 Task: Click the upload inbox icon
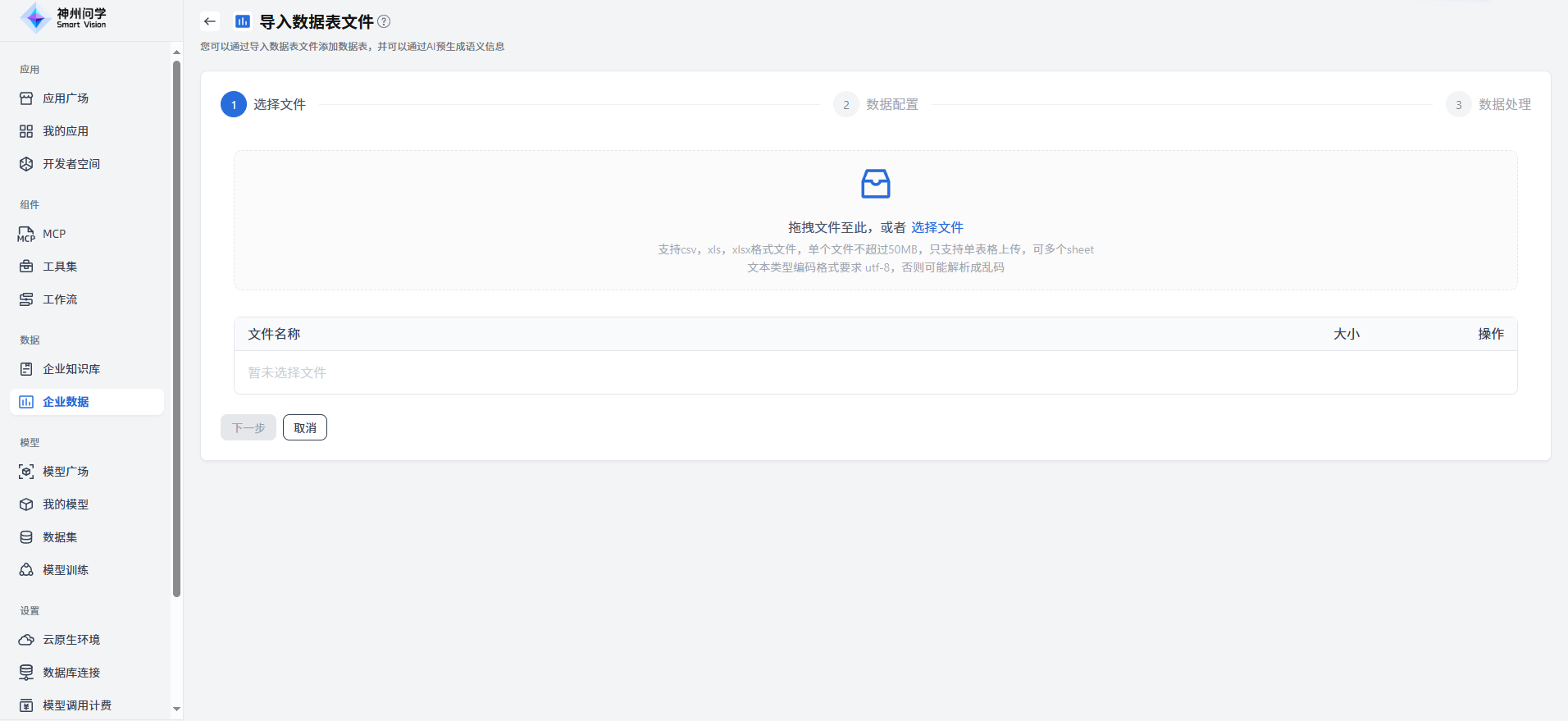[x=875, y=184]
